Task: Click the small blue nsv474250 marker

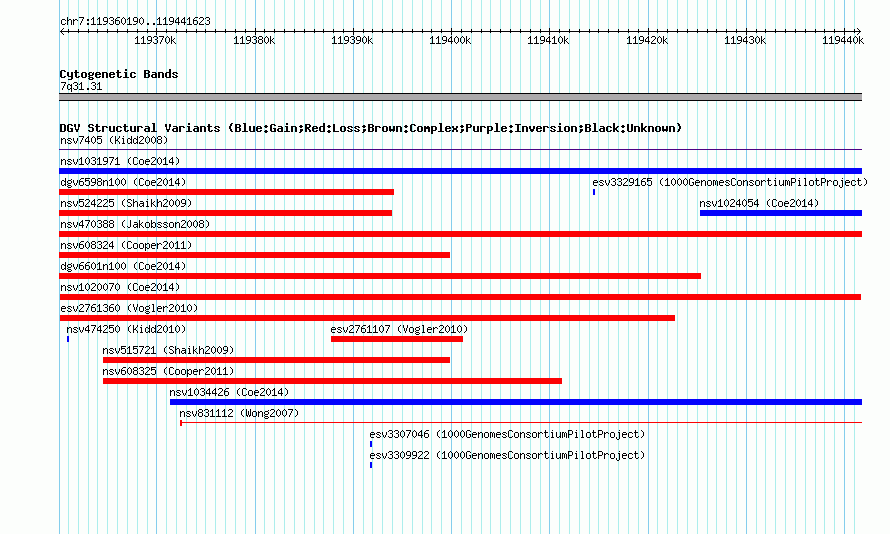Action: [x=68, y=339]
